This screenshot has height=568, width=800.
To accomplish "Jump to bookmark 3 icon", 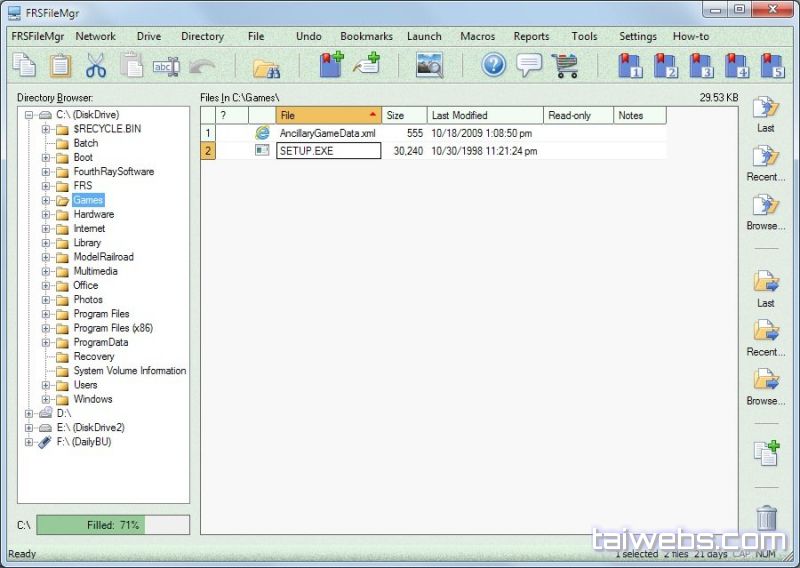I will [701, 66].
